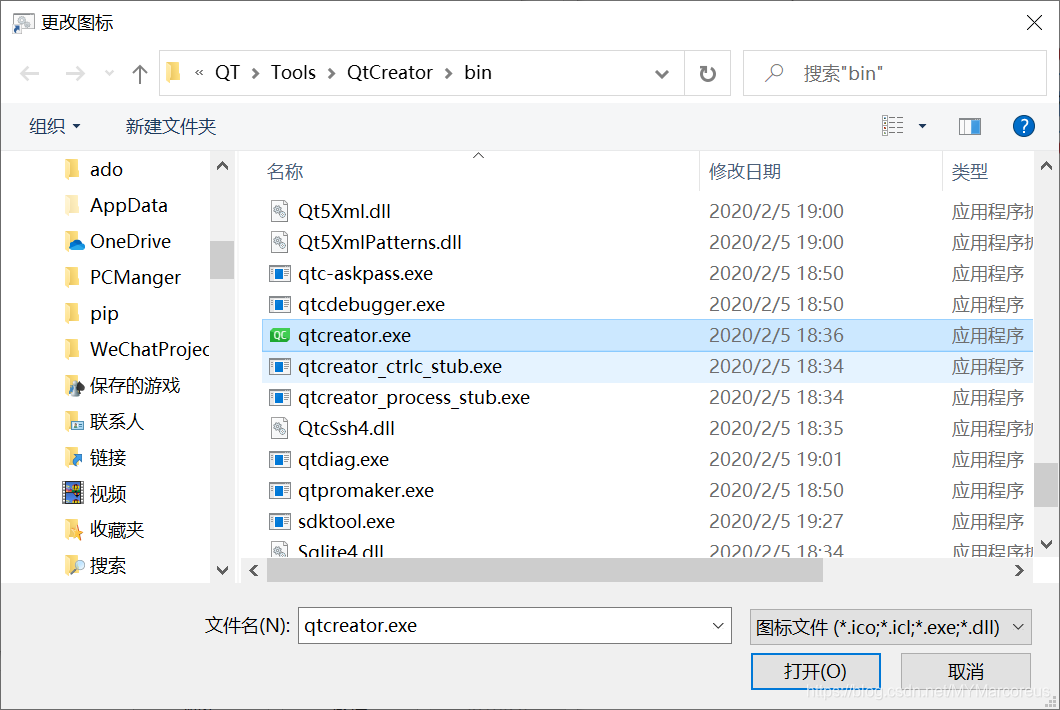Viewport: 1060px width, 710px height.
Task: Sort by the 类型 column header
Action: point(969,172)
